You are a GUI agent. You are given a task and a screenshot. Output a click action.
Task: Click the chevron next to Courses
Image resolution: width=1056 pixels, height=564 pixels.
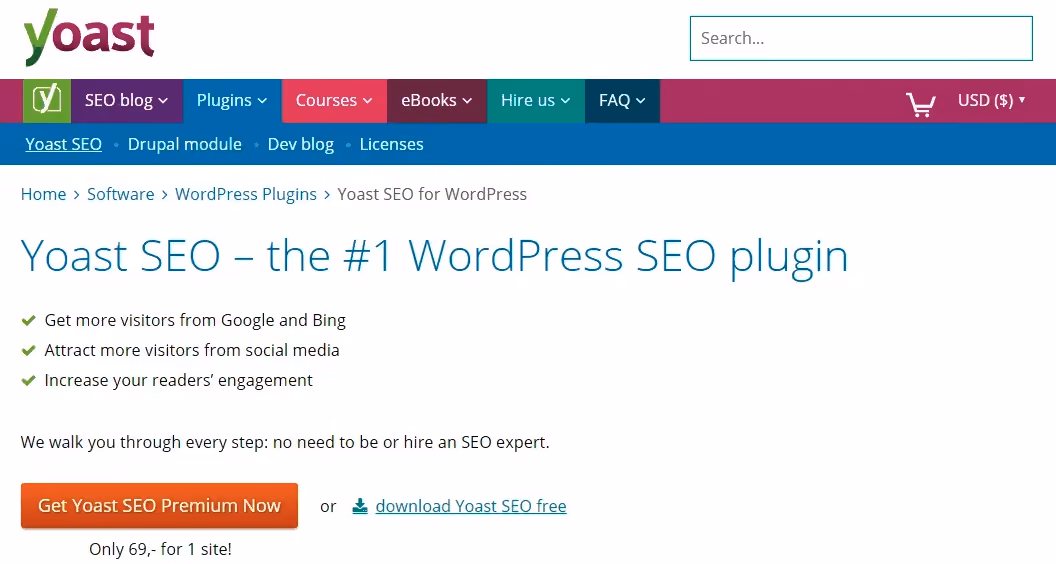367,101
